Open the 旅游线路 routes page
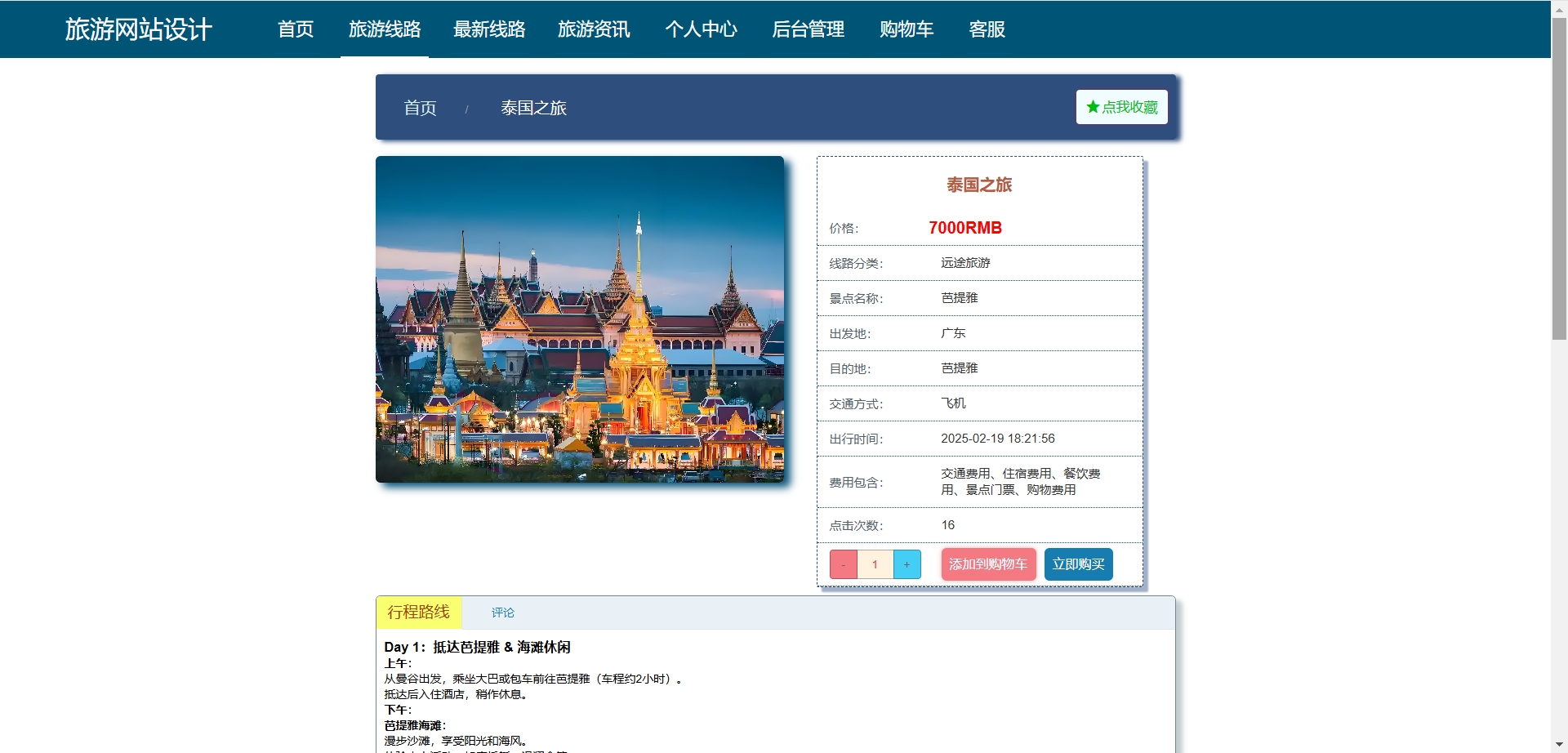Viewport: 1568px width, 753px height. point(384,29)
